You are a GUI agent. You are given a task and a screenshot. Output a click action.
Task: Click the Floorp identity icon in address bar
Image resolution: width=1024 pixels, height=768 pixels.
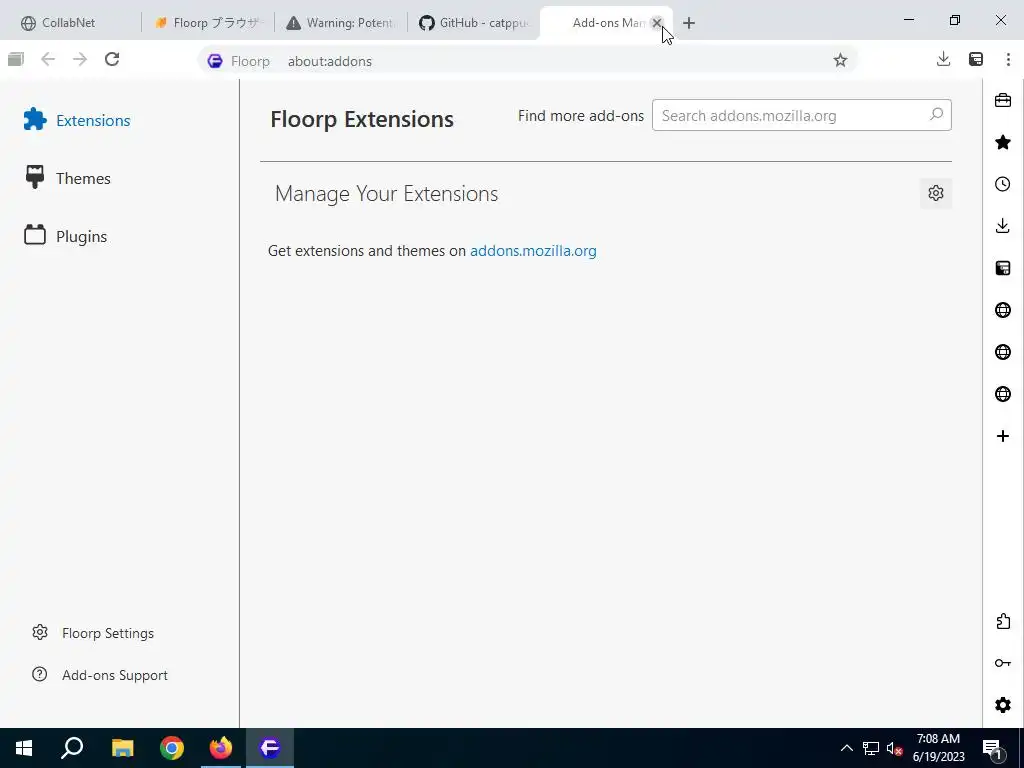[215, 61]
